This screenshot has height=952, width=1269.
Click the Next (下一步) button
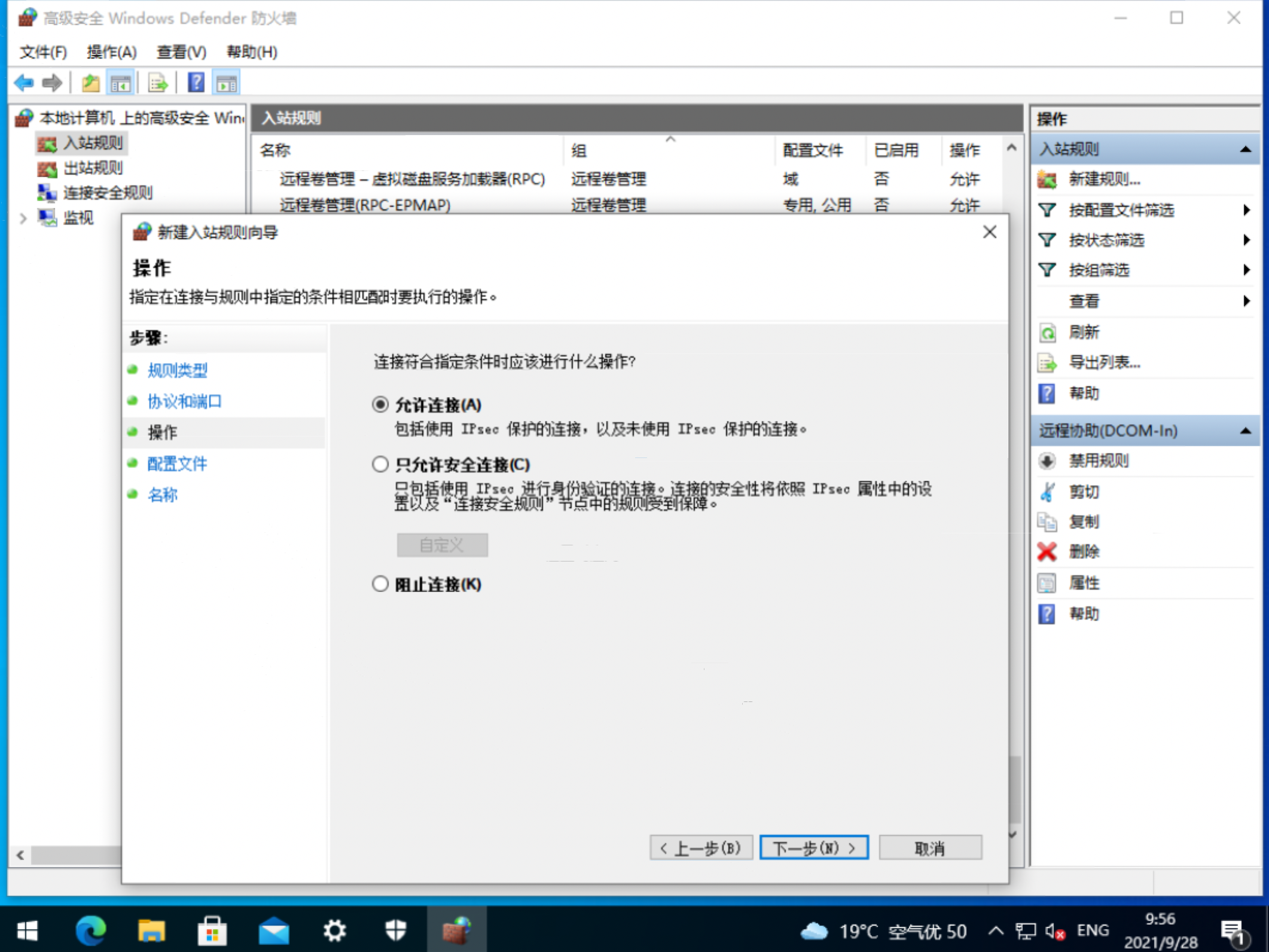pos(813,847)
